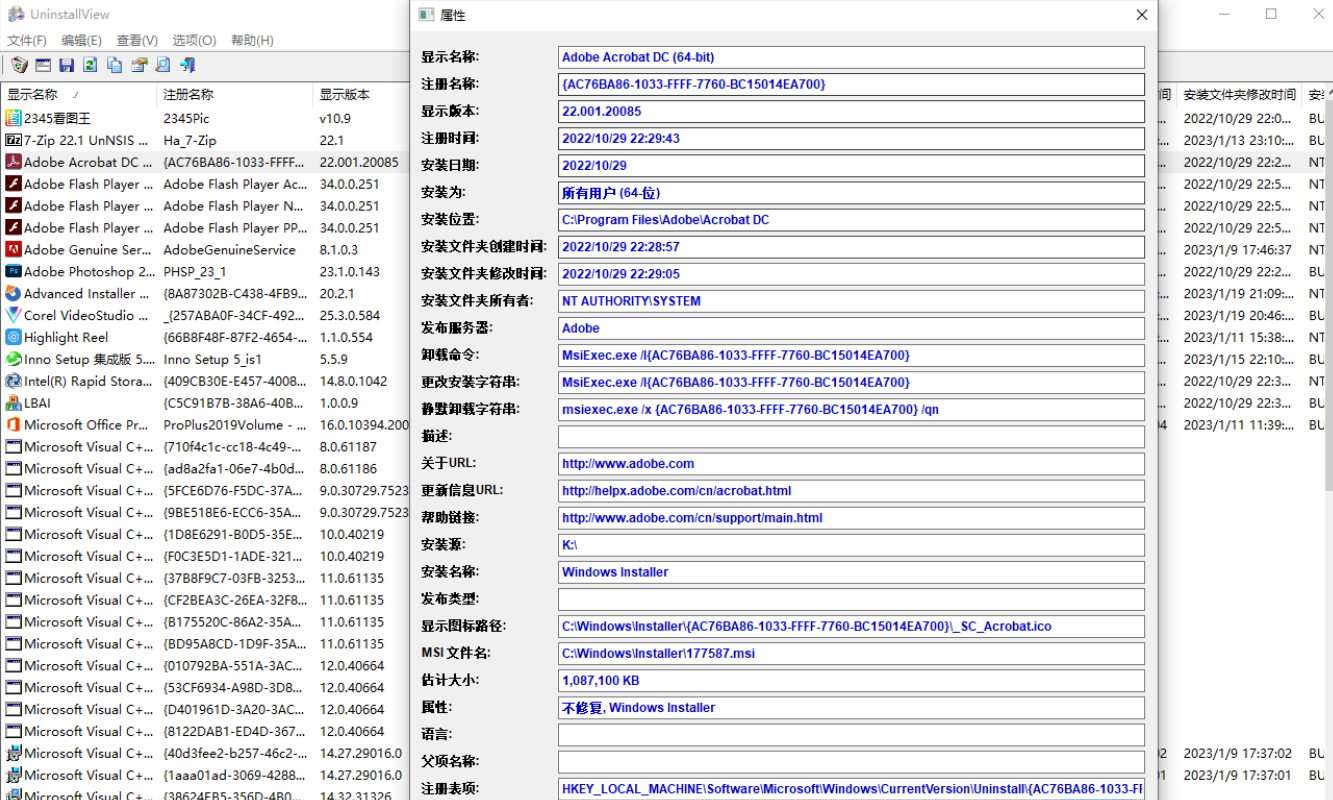Click the 安装源 field showing K:\
This screenshot has width=1333, height=800.
tap(851, 545)
